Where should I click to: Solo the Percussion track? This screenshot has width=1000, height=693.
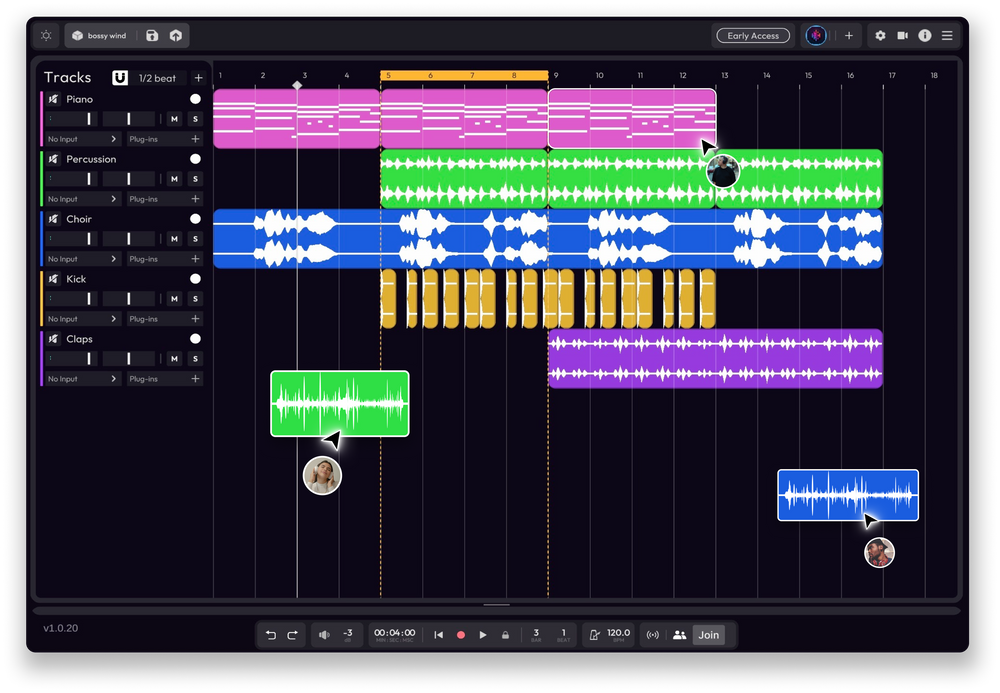tap(195, 179)
